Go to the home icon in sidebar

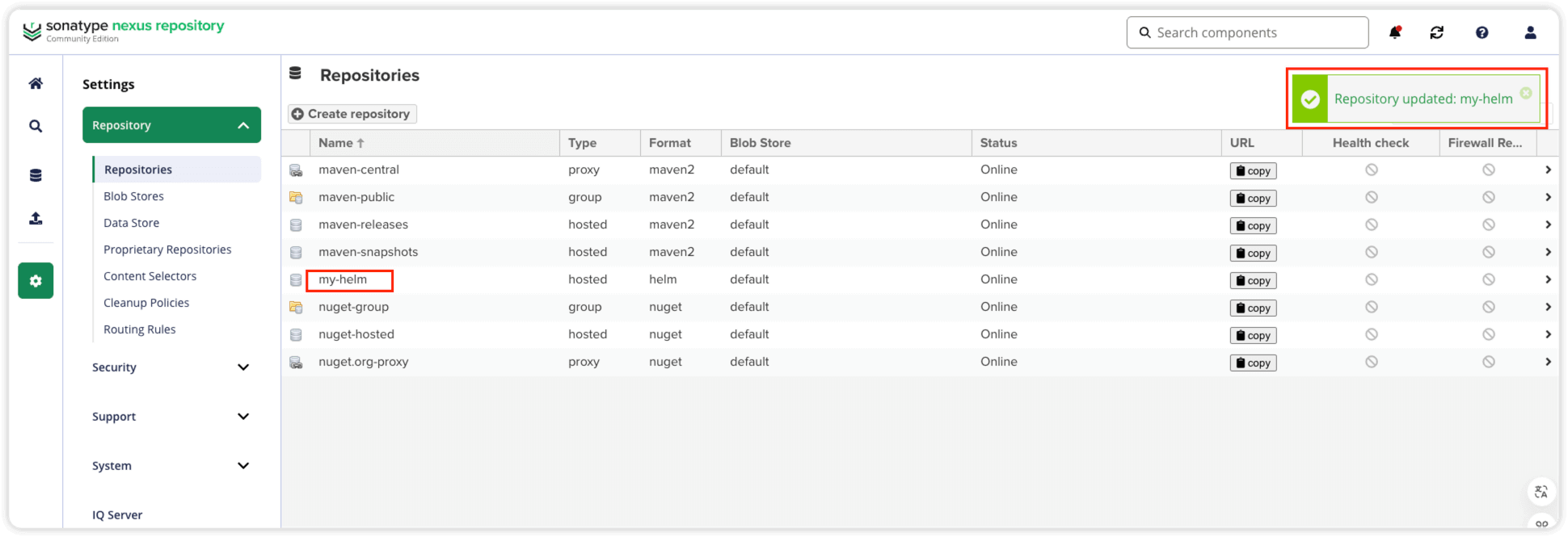click(36, 83)
